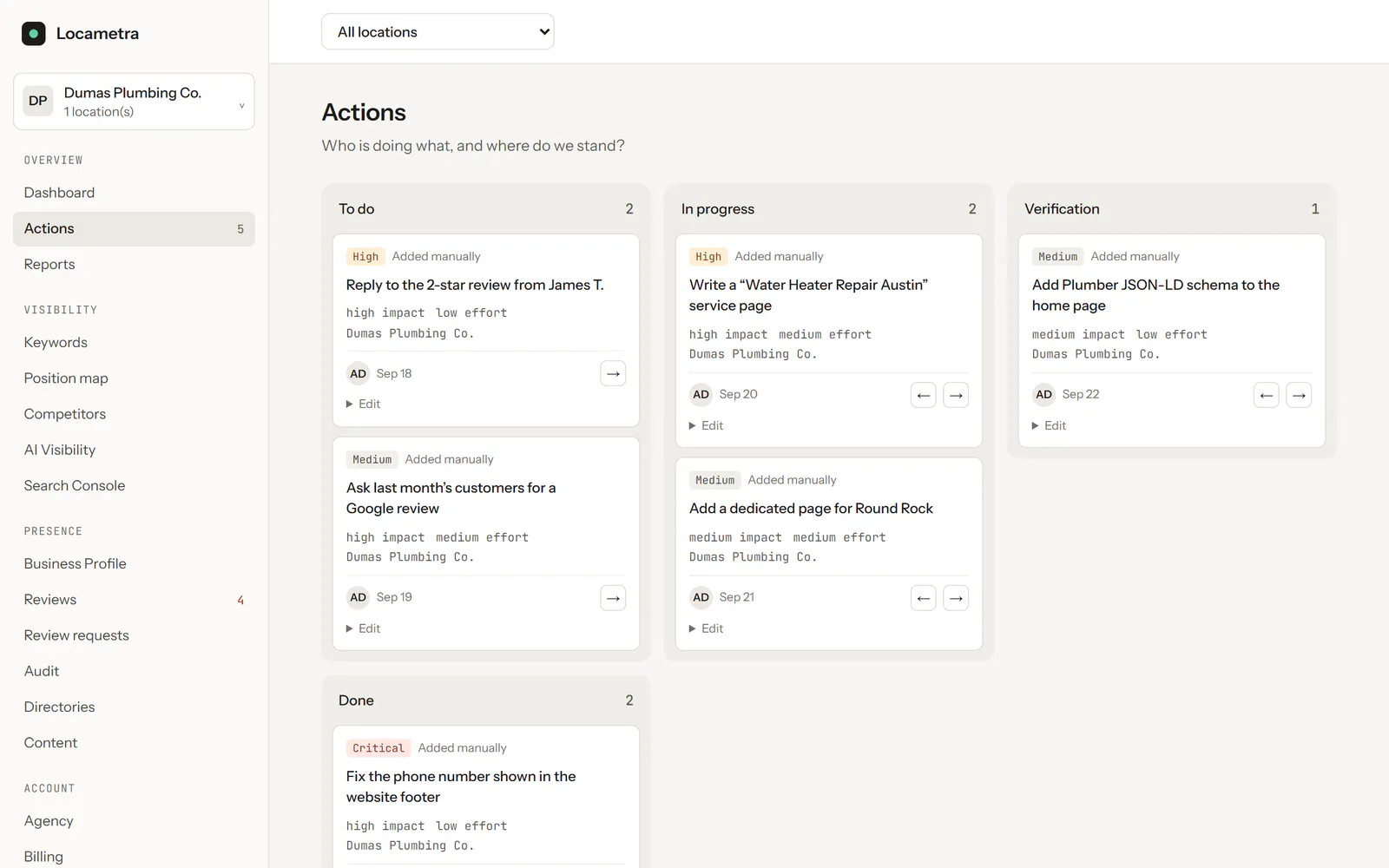This screenshot has width=1389, height=868.
Task: Go to Reports in sidebar
Action: click(134, 265)
